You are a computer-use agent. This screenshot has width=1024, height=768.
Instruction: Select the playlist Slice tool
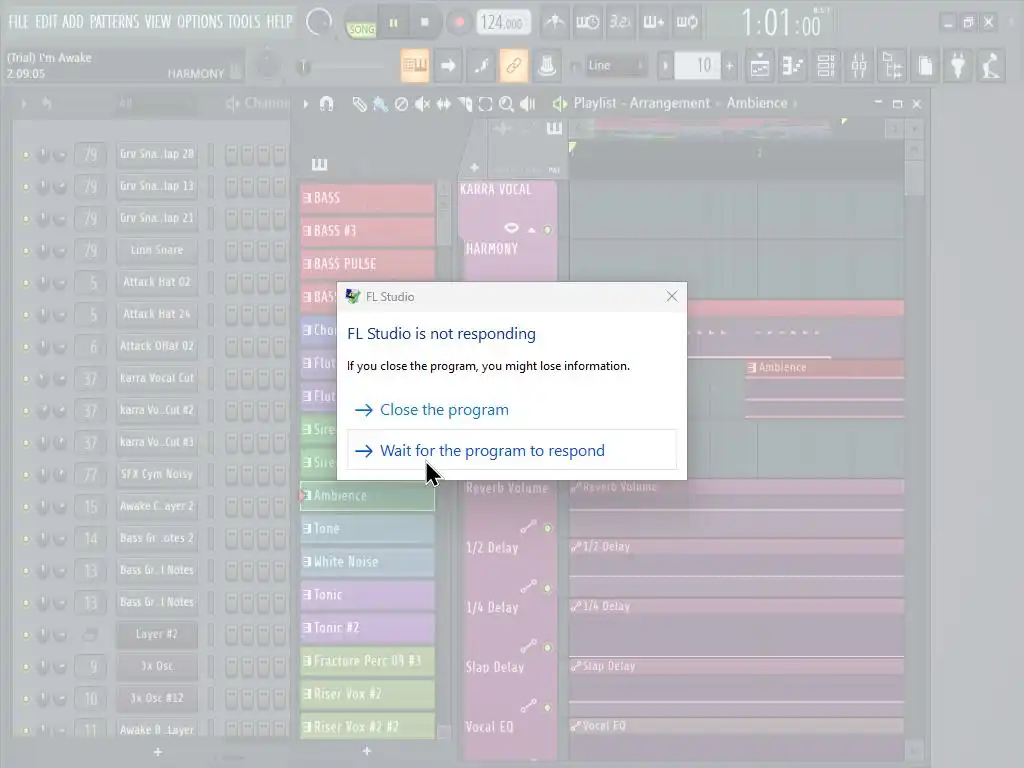464,104
